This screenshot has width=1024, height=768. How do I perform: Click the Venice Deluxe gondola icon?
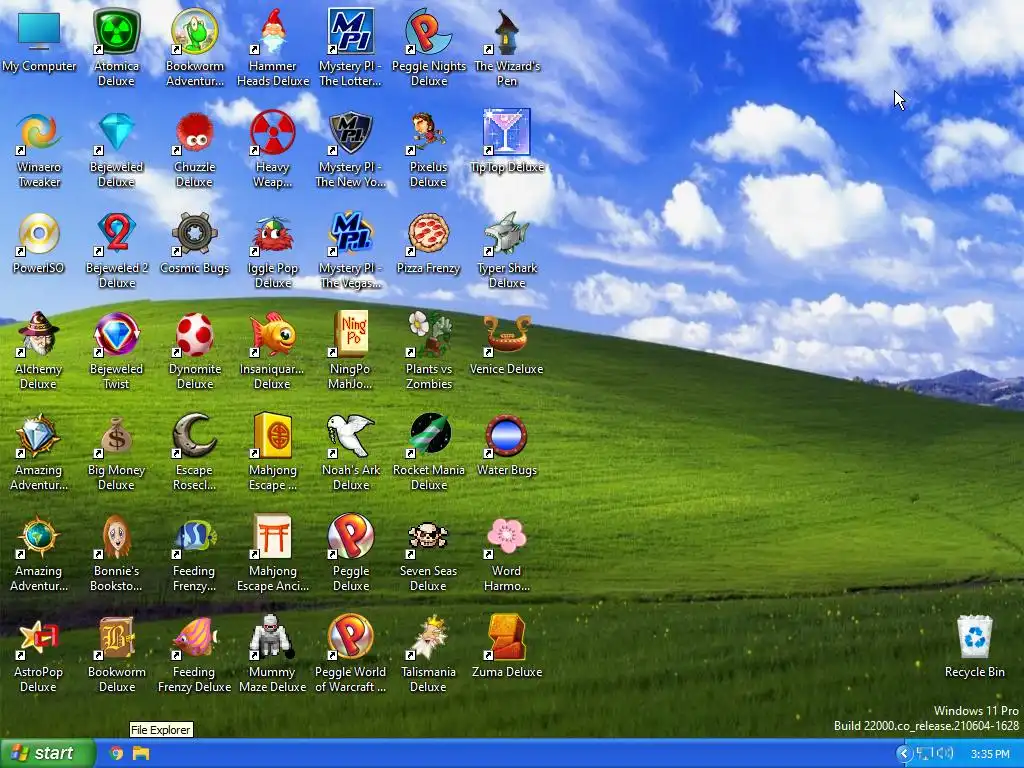507,334
